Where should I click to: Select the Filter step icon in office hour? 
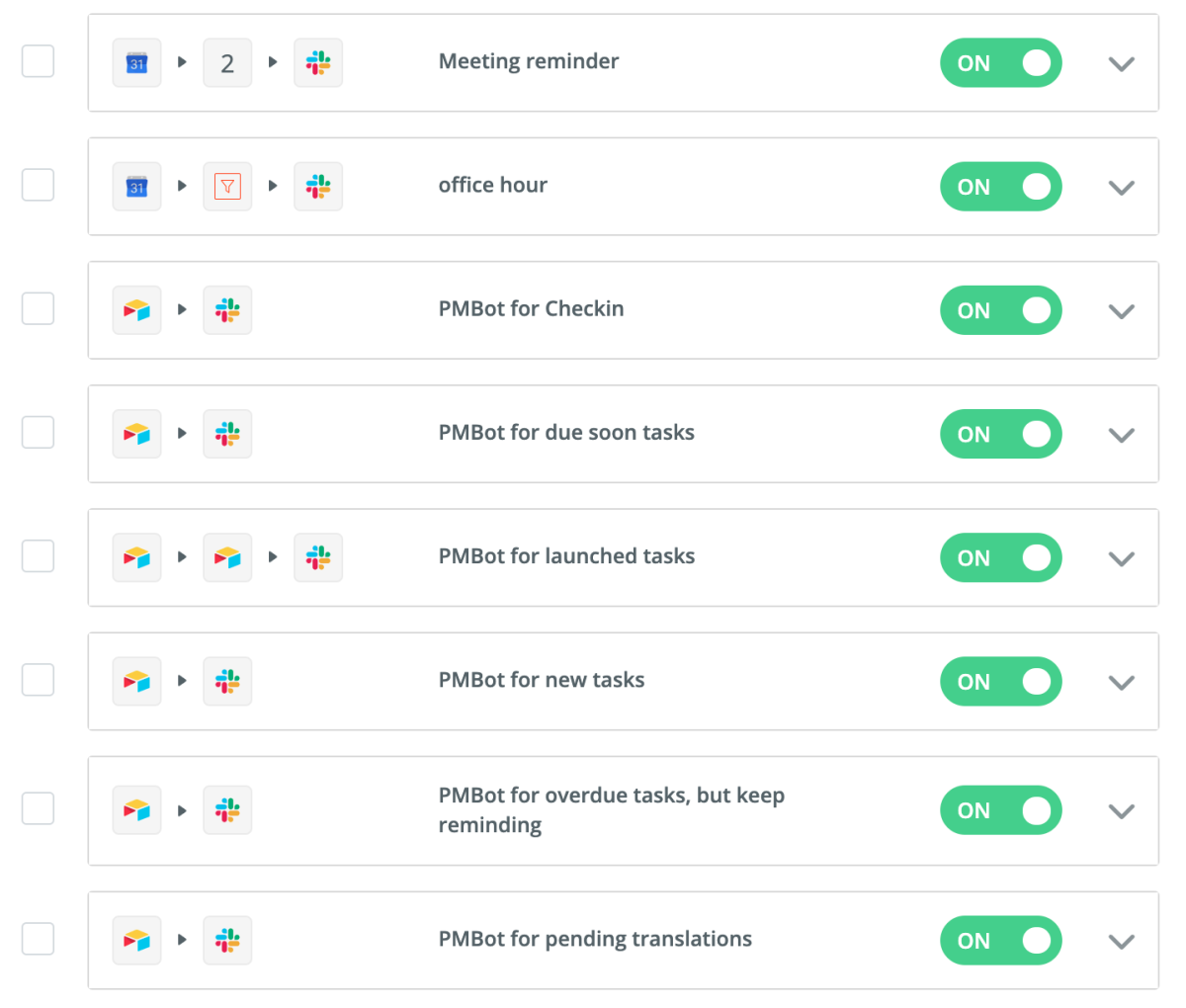(x=227, y=186)
